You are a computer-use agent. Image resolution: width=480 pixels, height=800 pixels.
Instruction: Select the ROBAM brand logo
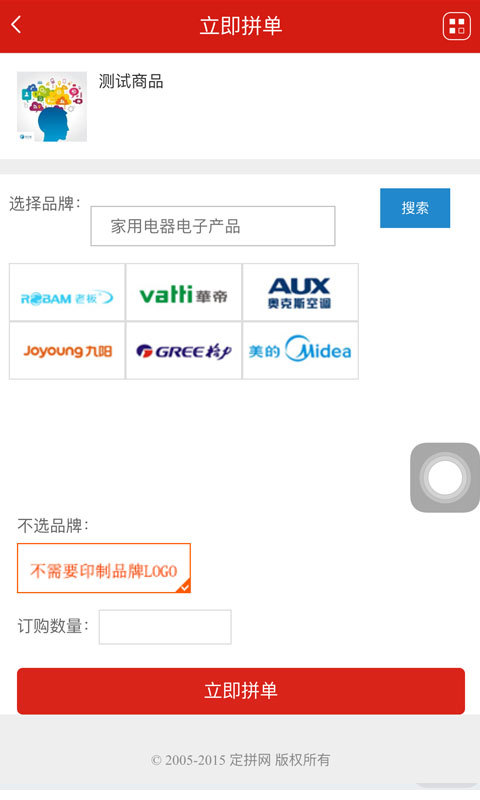(67, 292)
